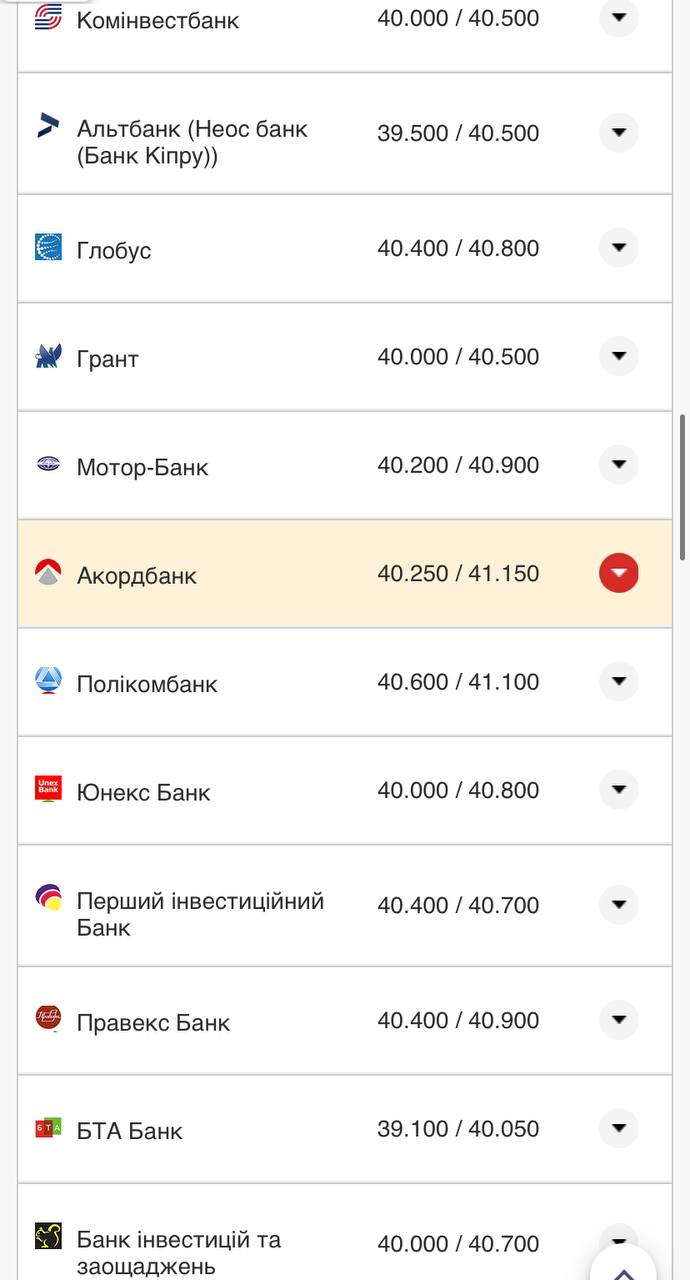Open the Полікомбанк name link
This screenshot has width=690, height=1280.
(x=147, y=684)
